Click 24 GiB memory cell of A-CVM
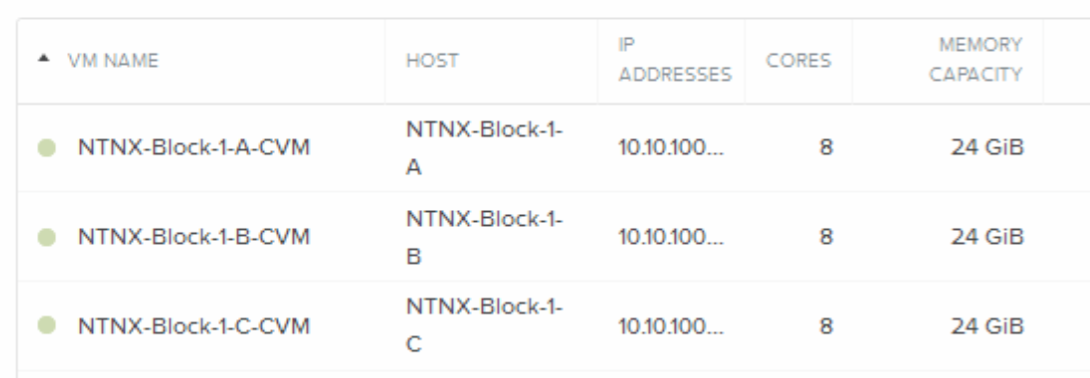Image resolution: width=1090 pixels, height=378 pixels. click(x=987, y=147)
